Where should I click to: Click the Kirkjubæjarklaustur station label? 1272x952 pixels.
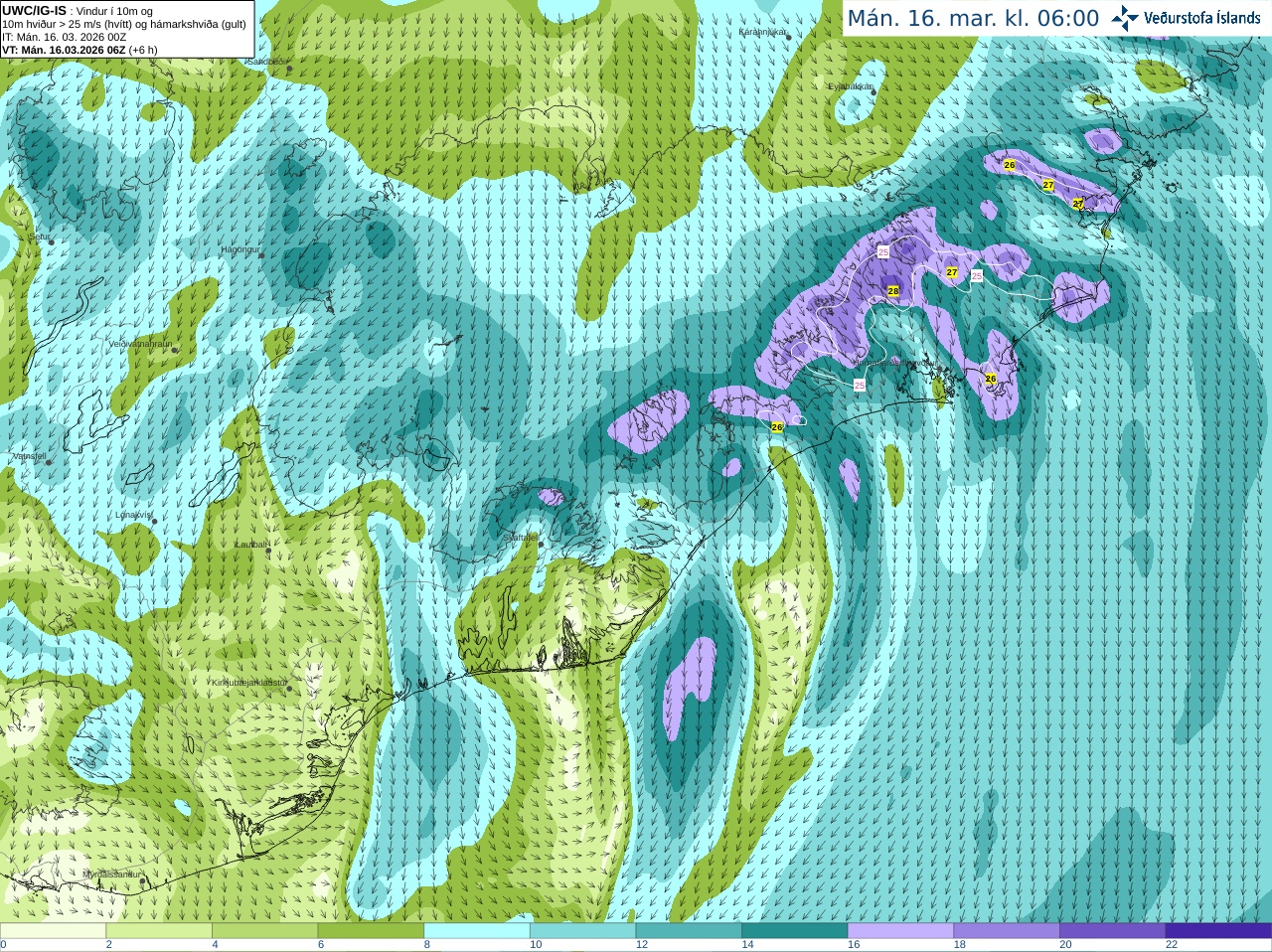248,683
